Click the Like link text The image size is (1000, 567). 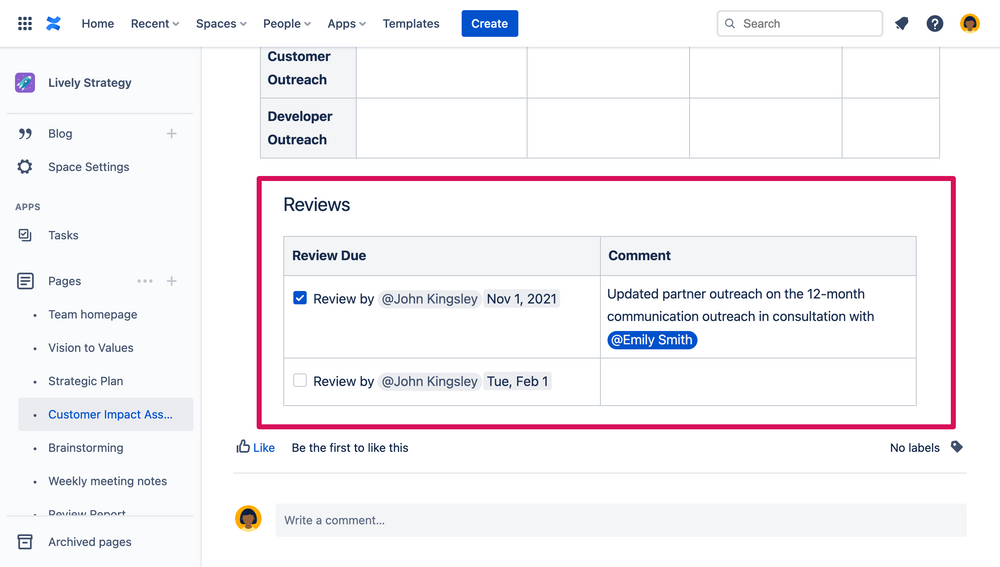[264, 448]
